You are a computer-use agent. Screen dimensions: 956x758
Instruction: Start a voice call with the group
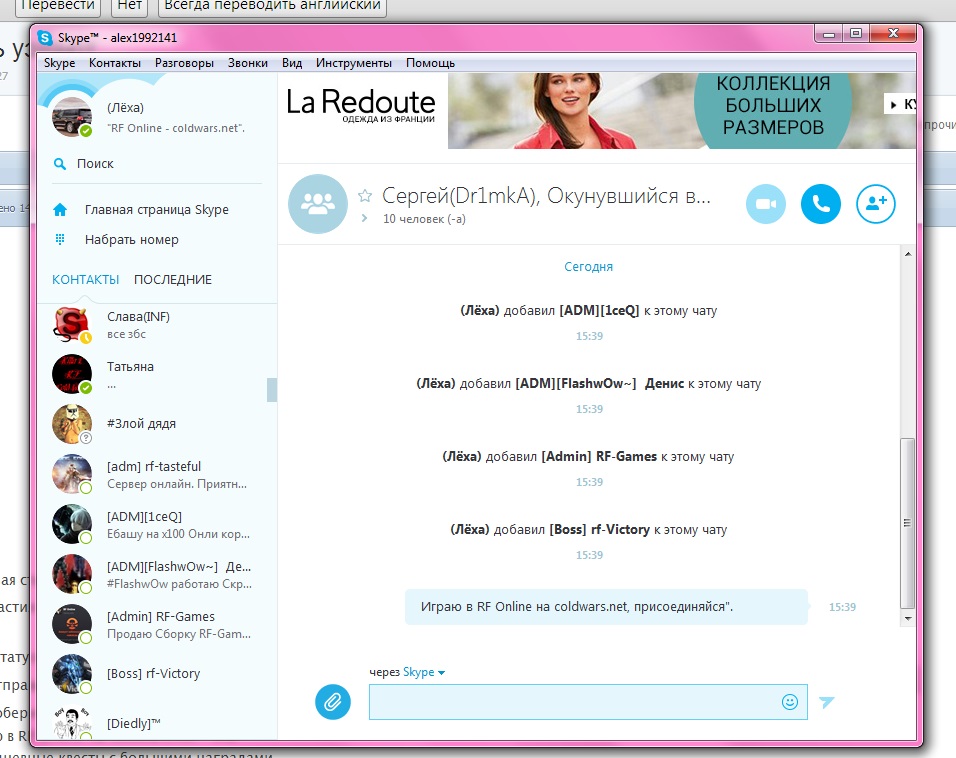[821, 204]
